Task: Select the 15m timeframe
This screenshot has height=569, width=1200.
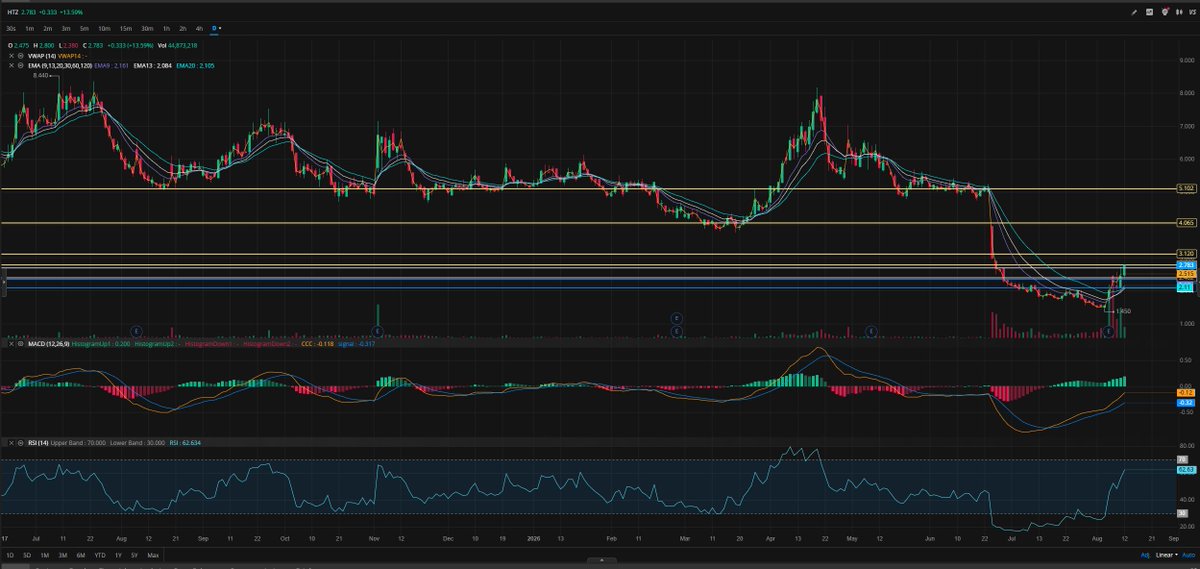Action: pos(126,29)
